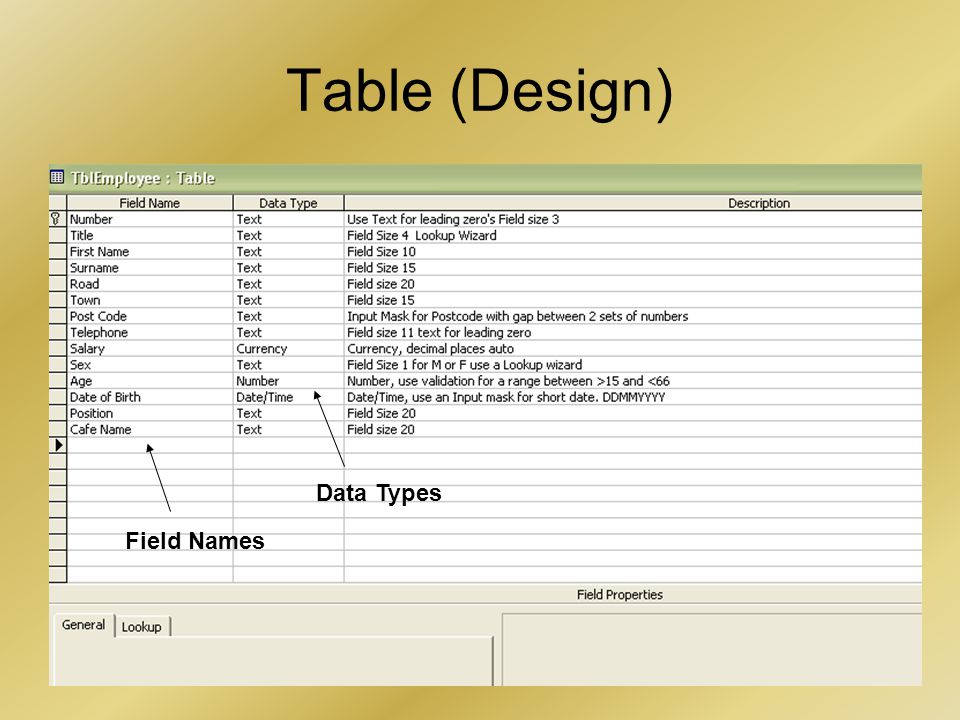960x720 pixels.
Task: Select the 'Date of Birth' field name cell
Action: tap(150, 397)
